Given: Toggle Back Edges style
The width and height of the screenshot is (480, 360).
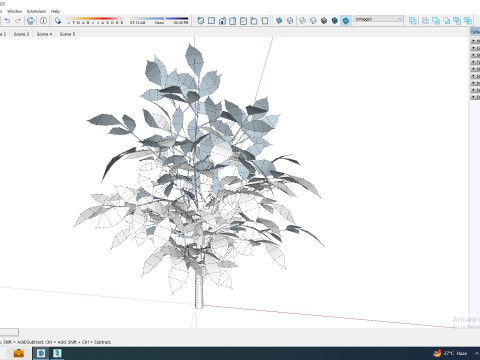Looking at the screenshot, I should coord(290,21).
